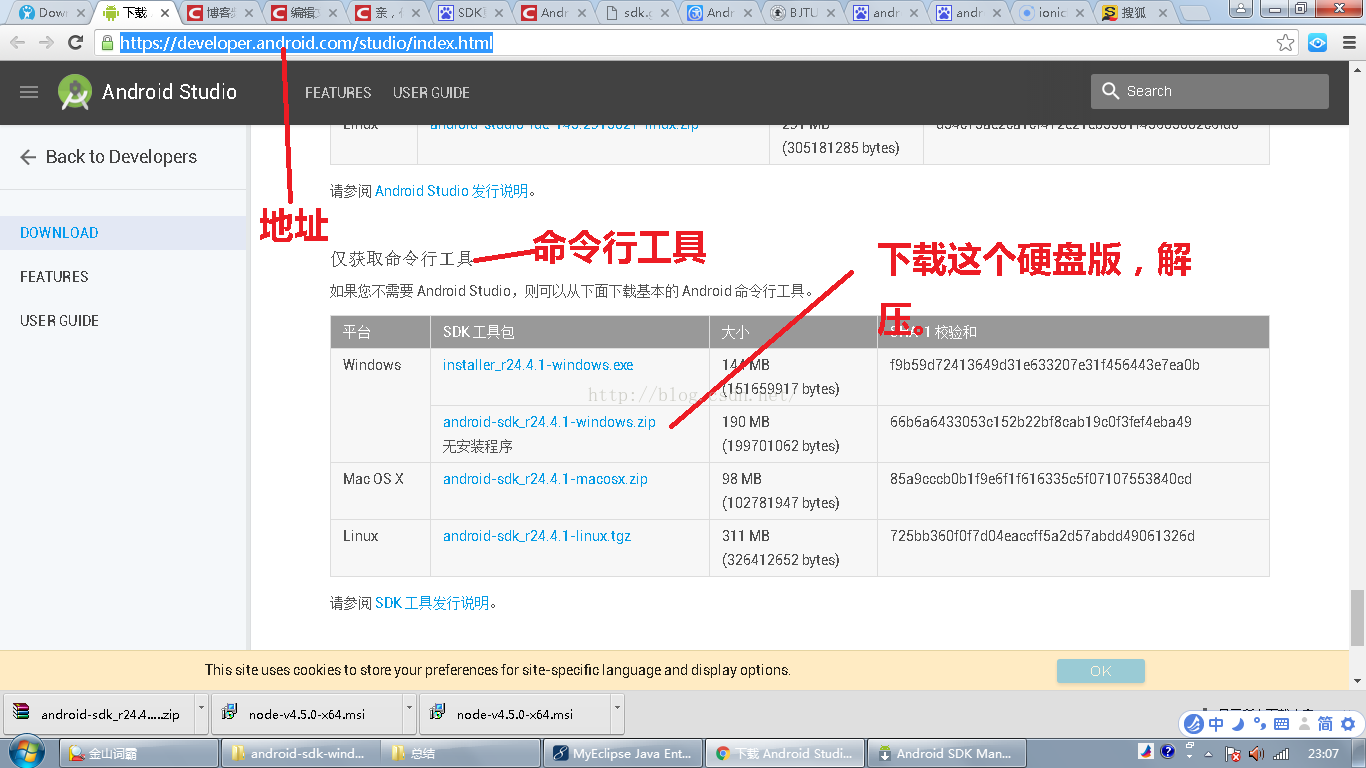1366x768 pixels.
Task: Open the Chrome three-line menu
Action: pyautogui.click(x=1349, y=43)
